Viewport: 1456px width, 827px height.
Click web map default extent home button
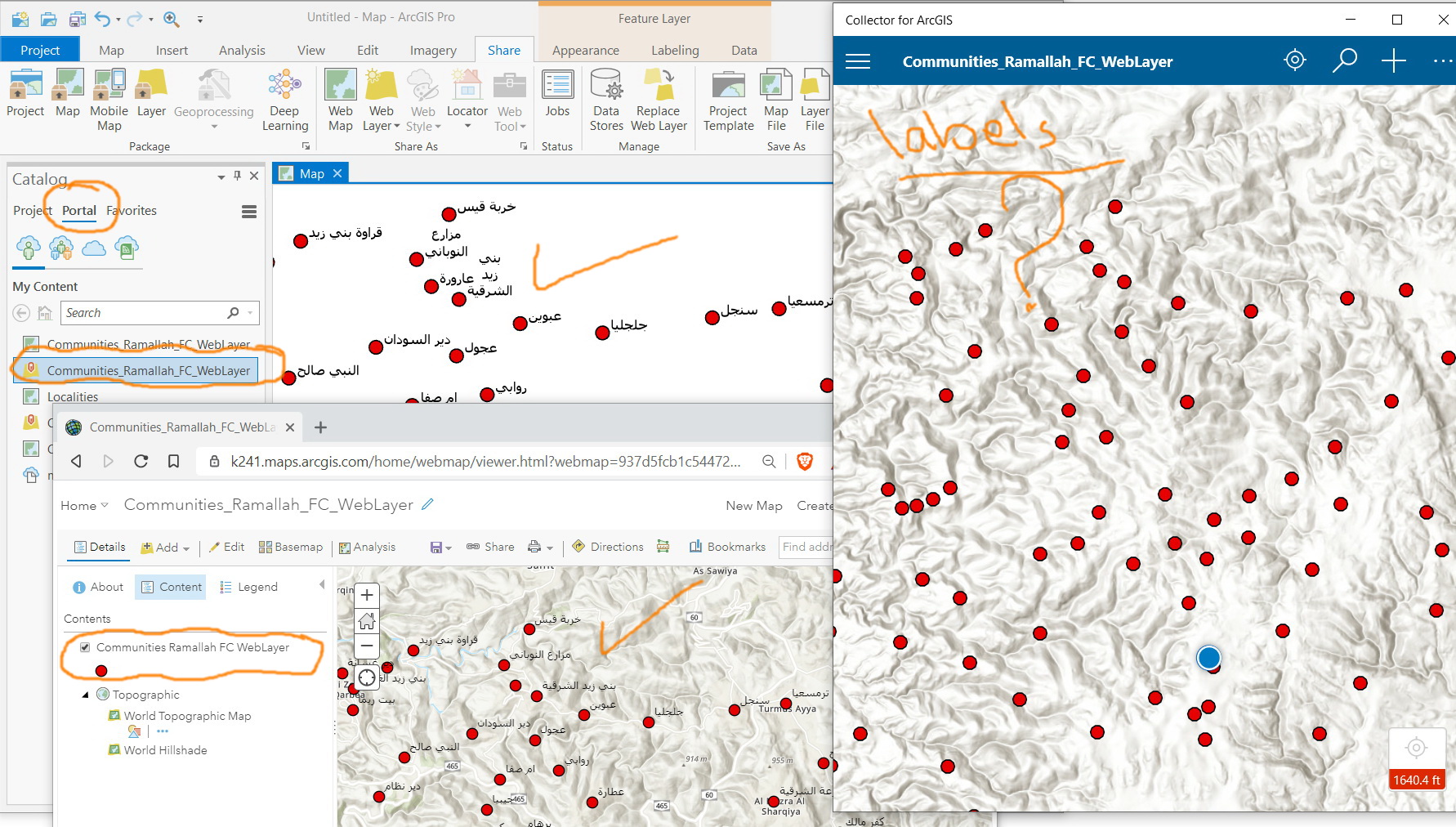(x=367, y=621)
